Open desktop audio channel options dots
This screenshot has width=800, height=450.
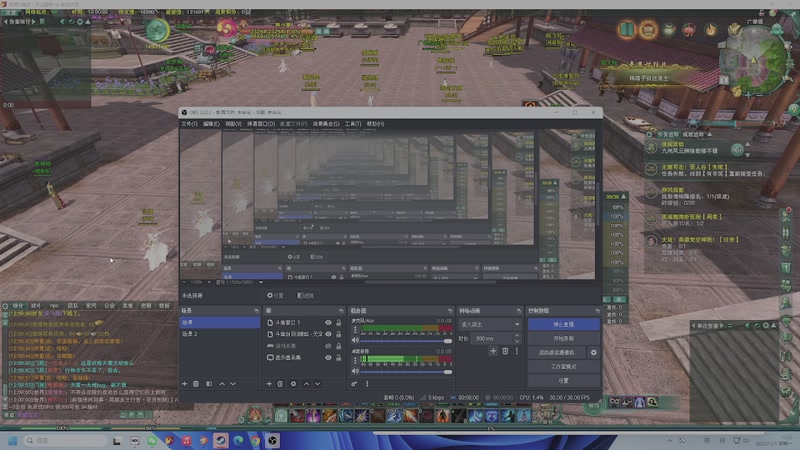[x=355, y=360]
